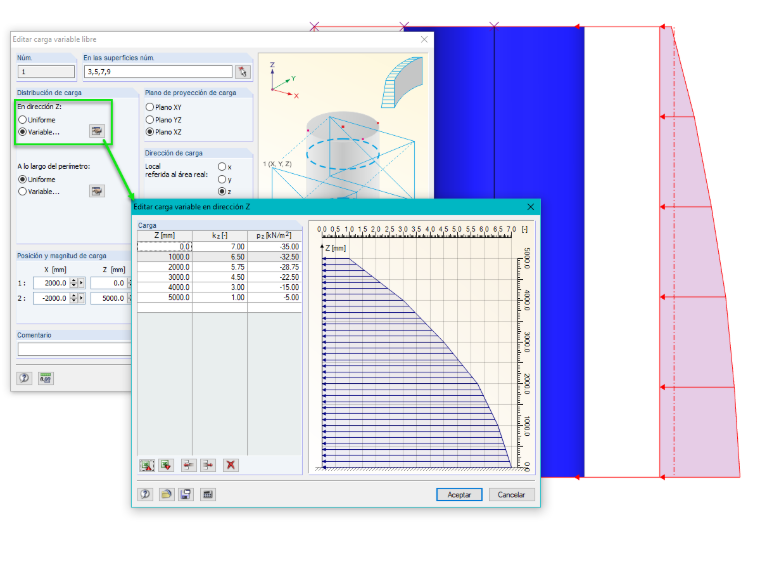Click the 0.00 units icon in main dialog

click(46, 378)
